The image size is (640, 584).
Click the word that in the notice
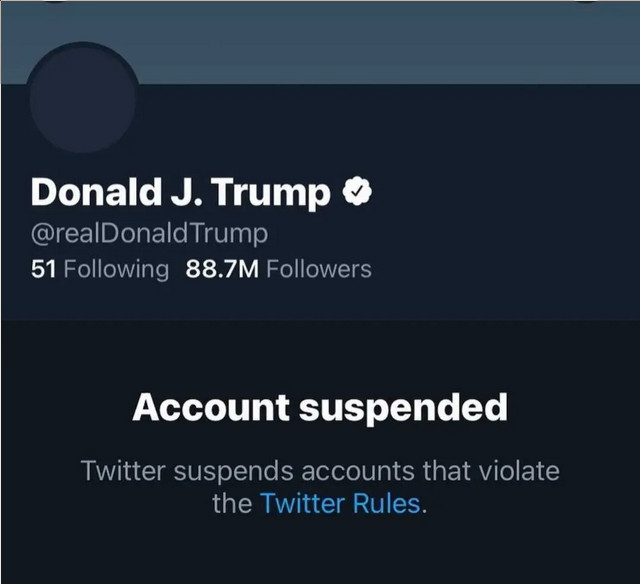tap(441, 469)
